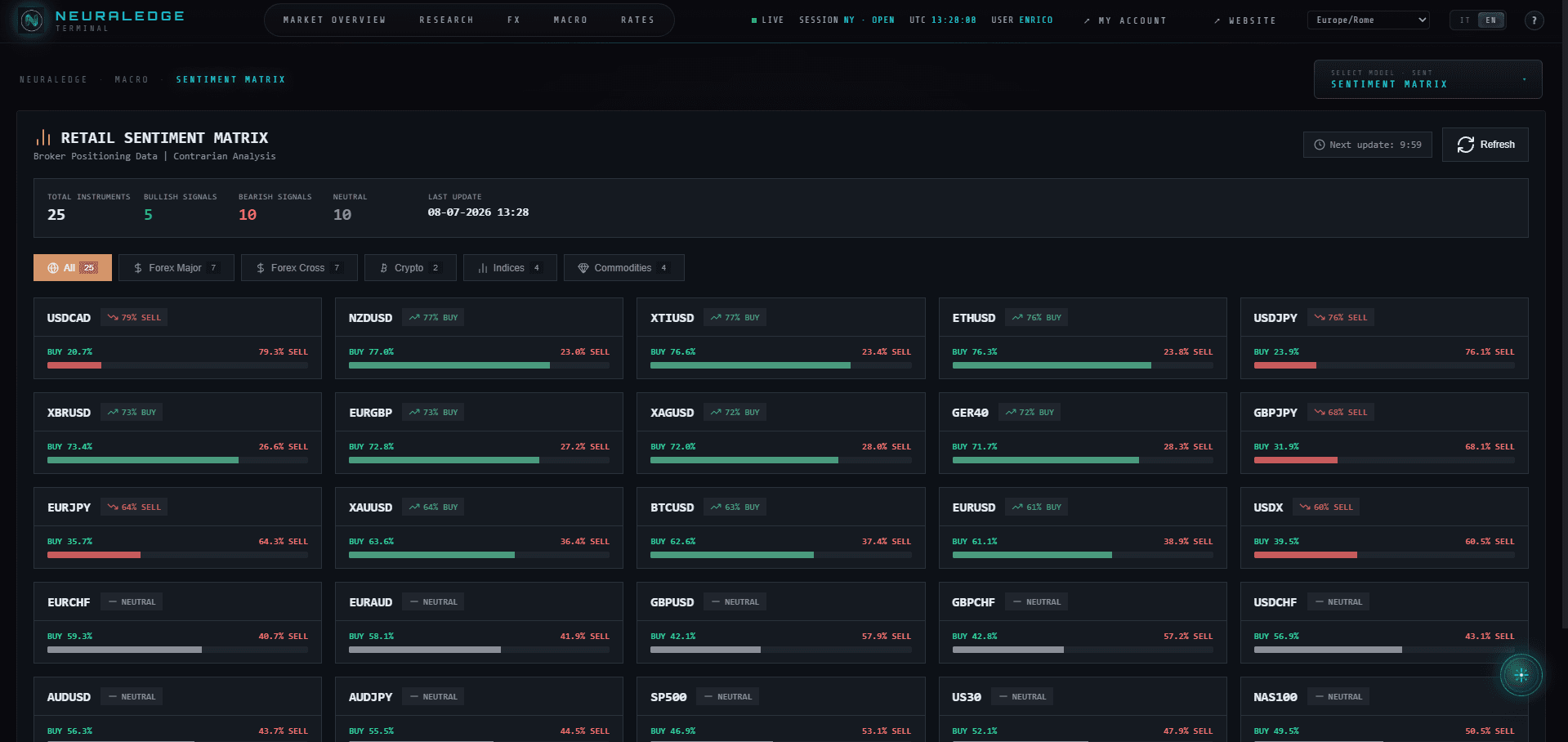
Task: Filter by Crypto instruments
Action: tap(410, 268)
